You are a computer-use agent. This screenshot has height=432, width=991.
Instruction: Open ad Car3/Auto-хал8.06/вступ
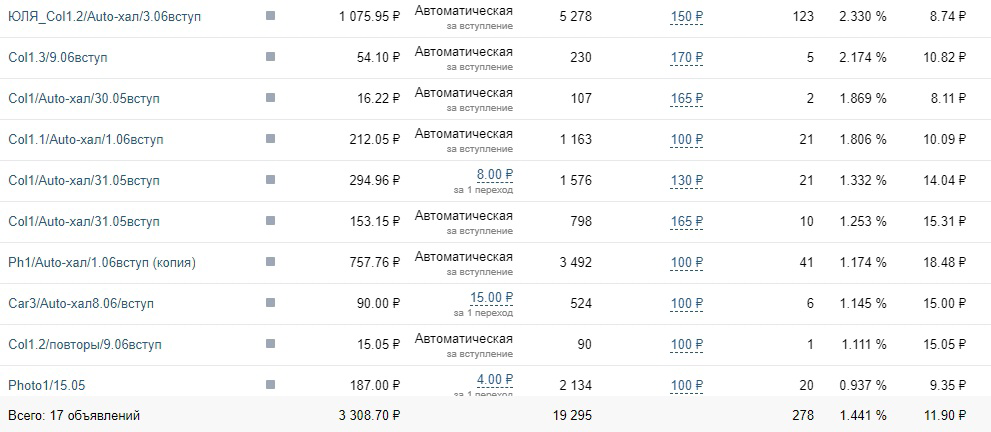point(81,304)
